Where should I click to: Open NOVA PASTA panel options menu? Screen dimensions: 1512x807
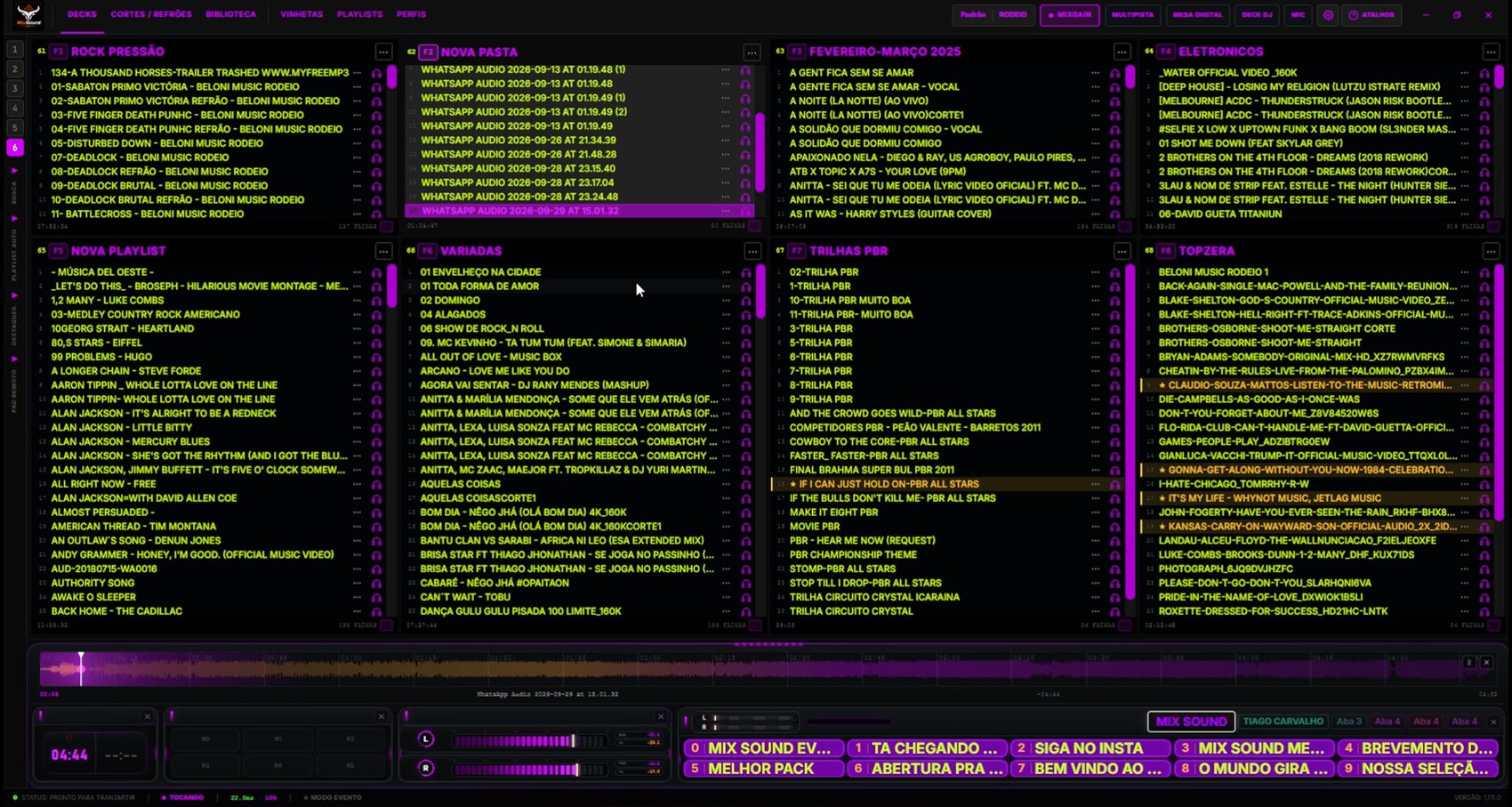(752, 52)
